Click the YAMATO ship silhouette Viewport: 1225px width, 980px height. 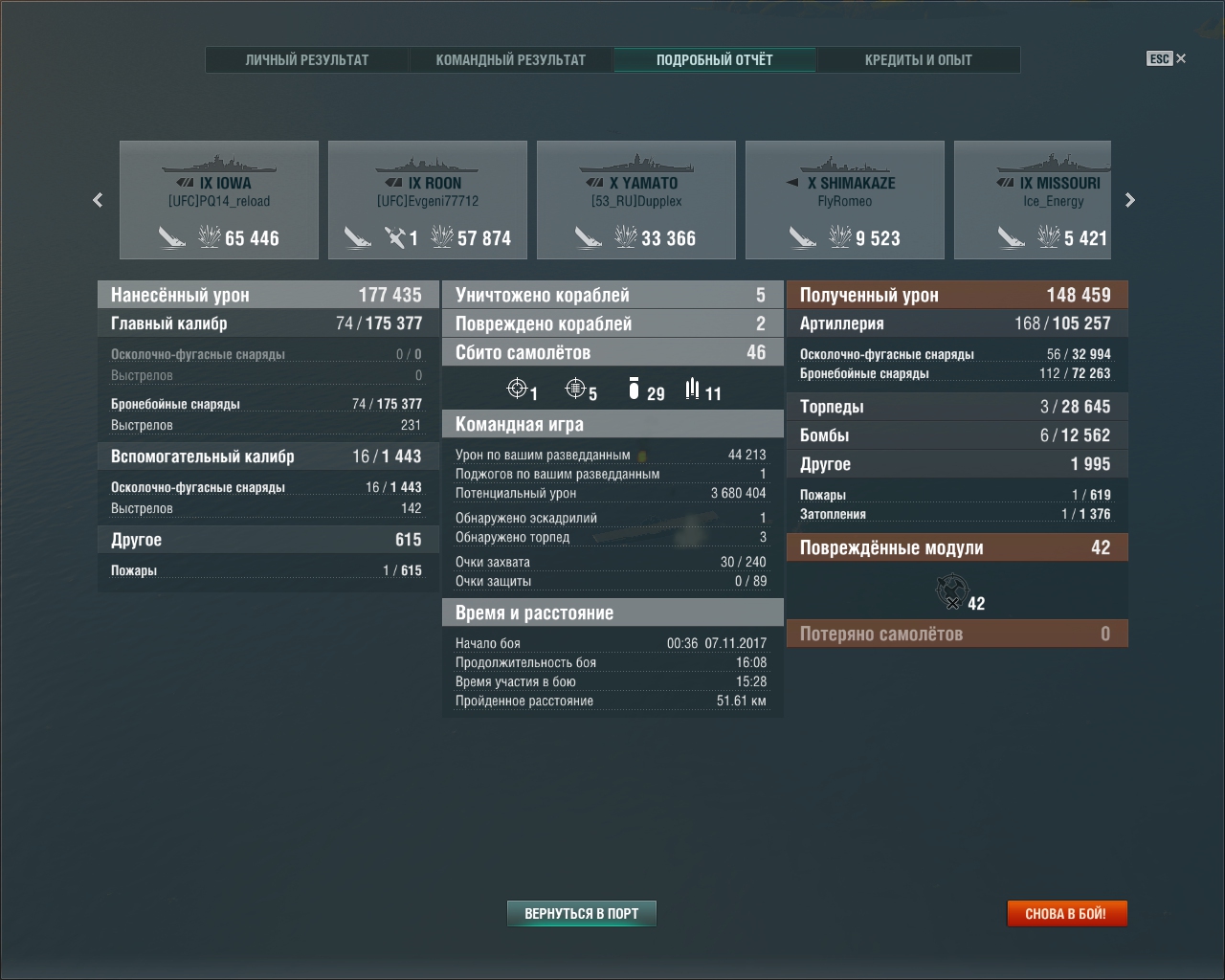pyautogui.click(x=636, y=164)
